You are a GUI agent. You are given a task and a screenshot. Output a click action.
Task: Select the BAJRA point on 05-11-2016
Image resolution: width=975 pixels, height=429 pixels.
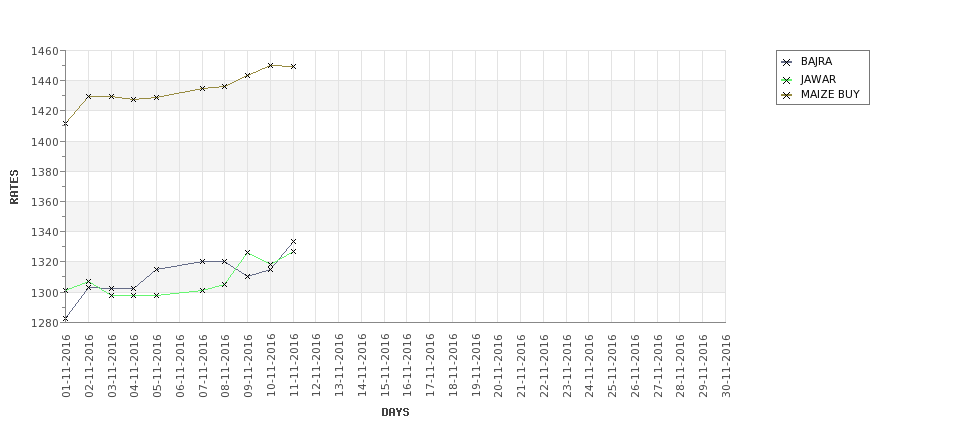pos(157,269)
